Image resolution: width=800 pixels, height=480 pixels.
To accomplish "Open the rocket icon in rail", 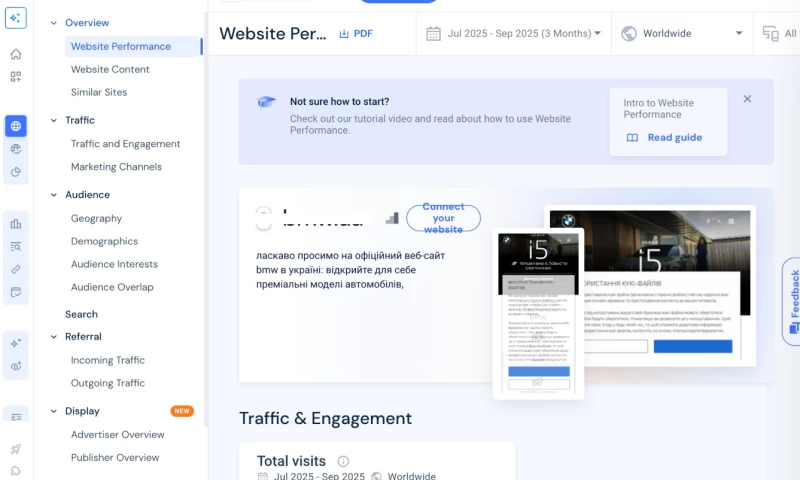I will click(x=16, y=449).
